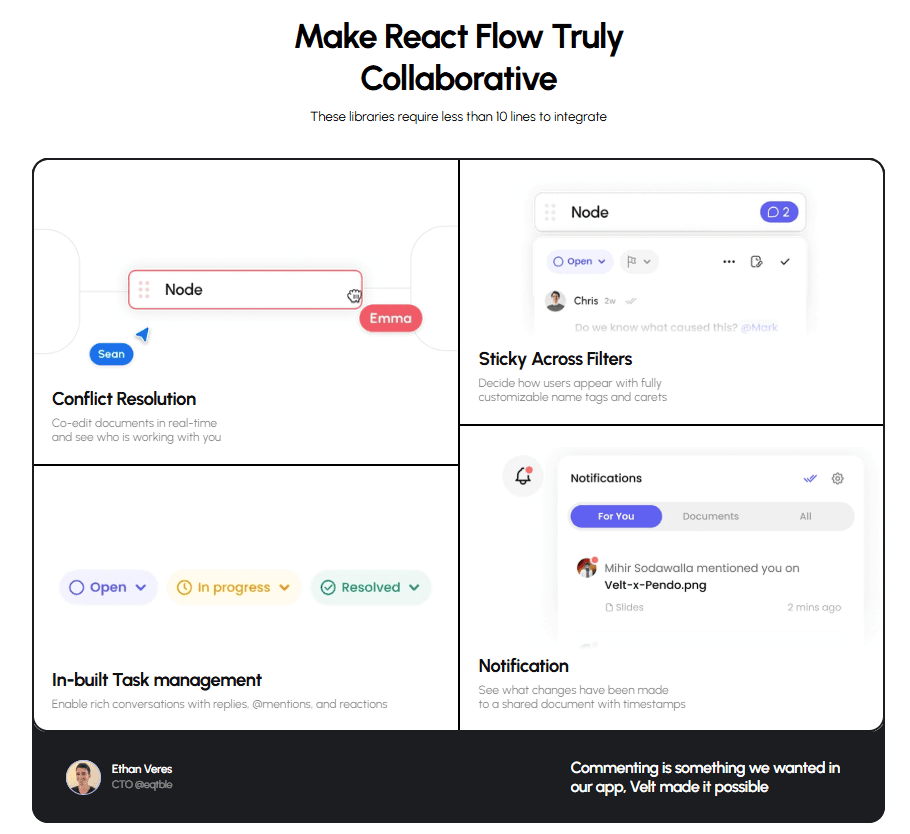Click the @Mark mention link

point(760,327)
